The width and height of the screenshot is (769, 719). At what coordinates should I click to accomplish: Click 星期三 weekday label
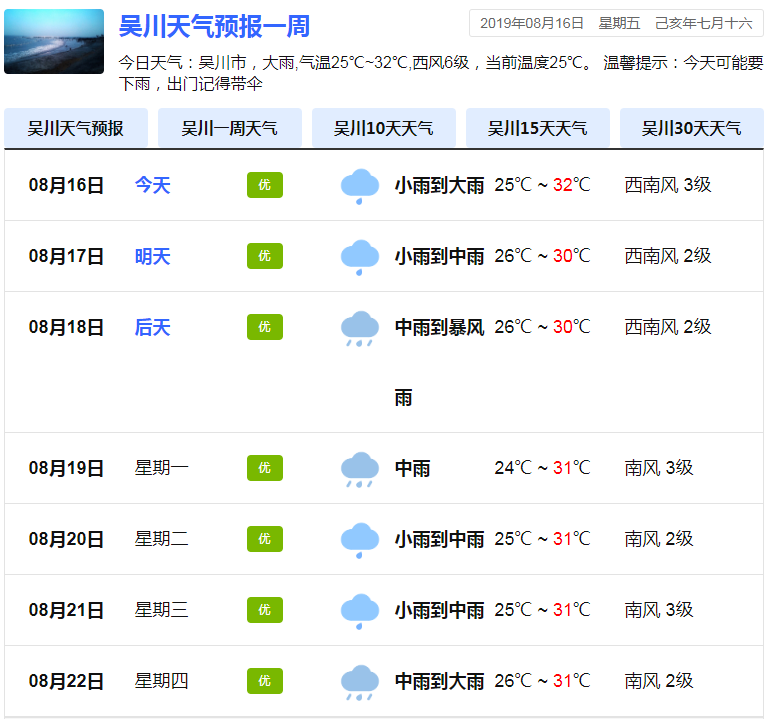point(161,610)
